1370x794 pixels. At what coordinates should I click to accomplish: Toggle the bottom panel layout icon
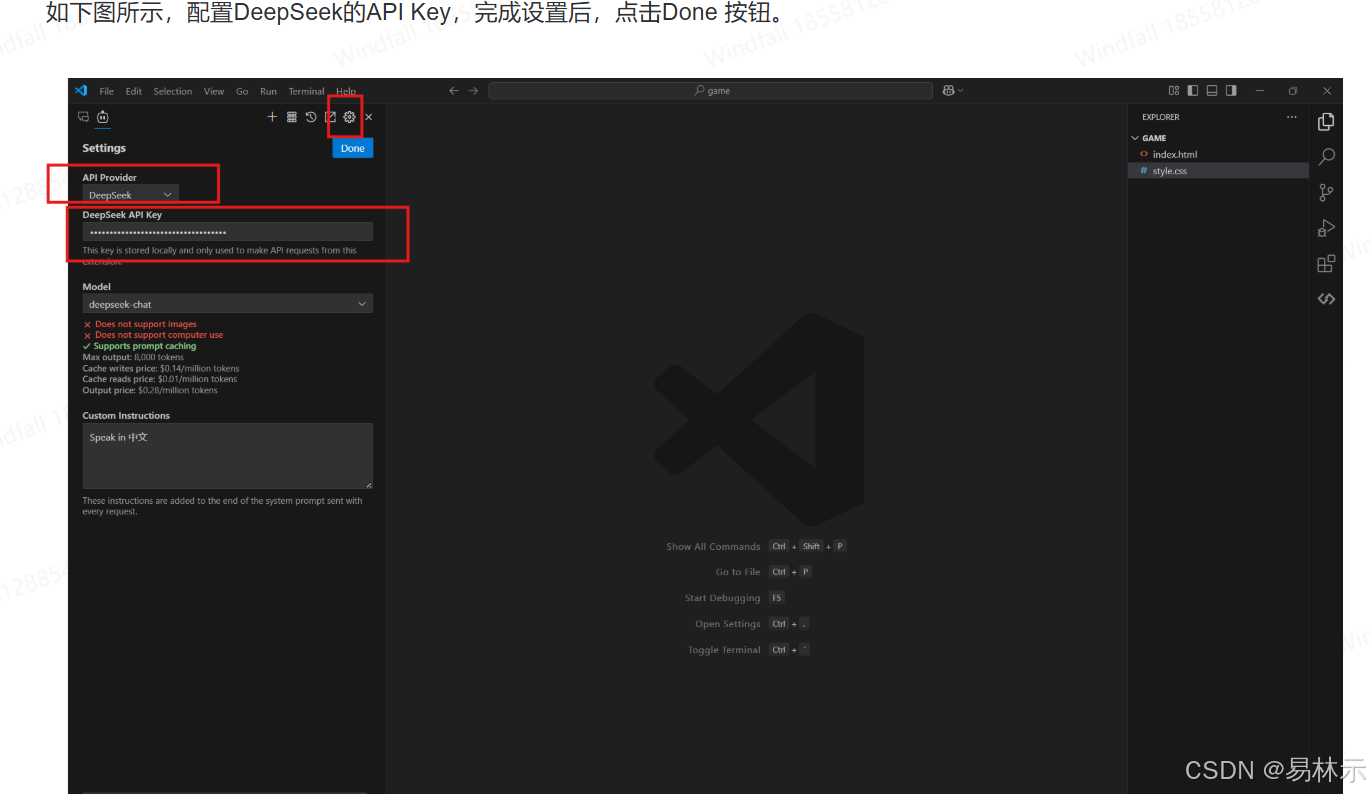pyautogui.click(x=1212, y=90)
